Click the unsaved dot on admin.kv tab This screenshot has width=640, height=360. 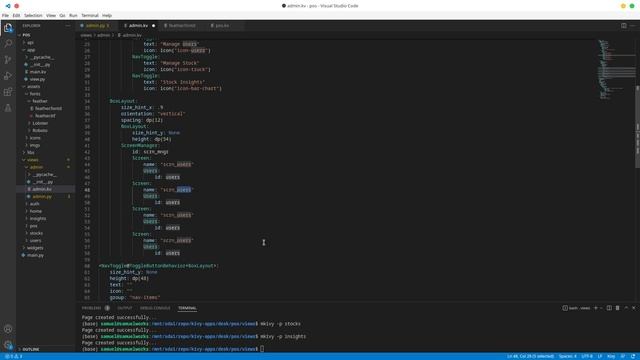pyautogui.click(x=153, y=26)
